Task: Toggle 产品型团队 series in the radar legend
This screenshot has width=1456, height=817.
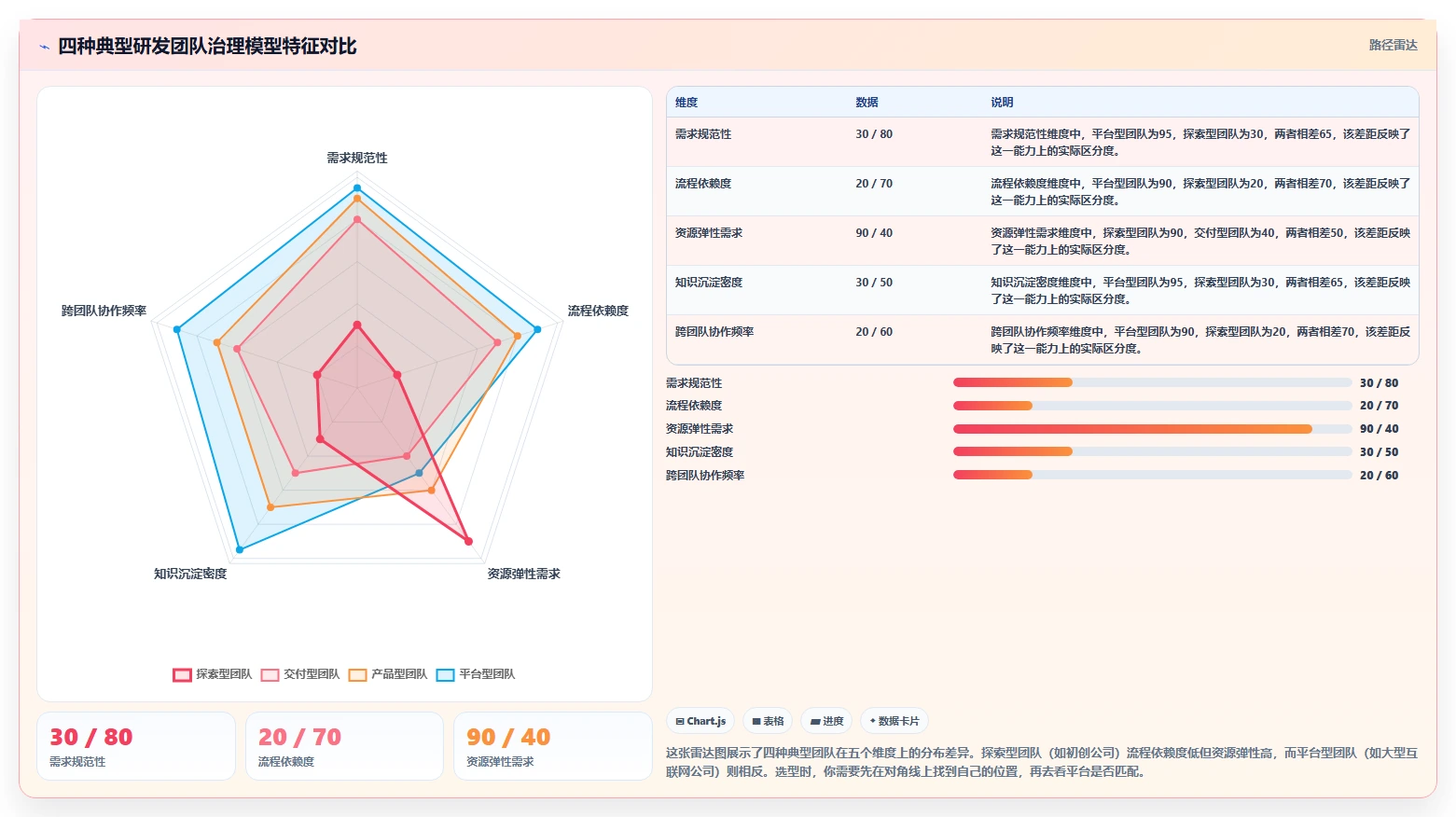Action: (388, 674)
